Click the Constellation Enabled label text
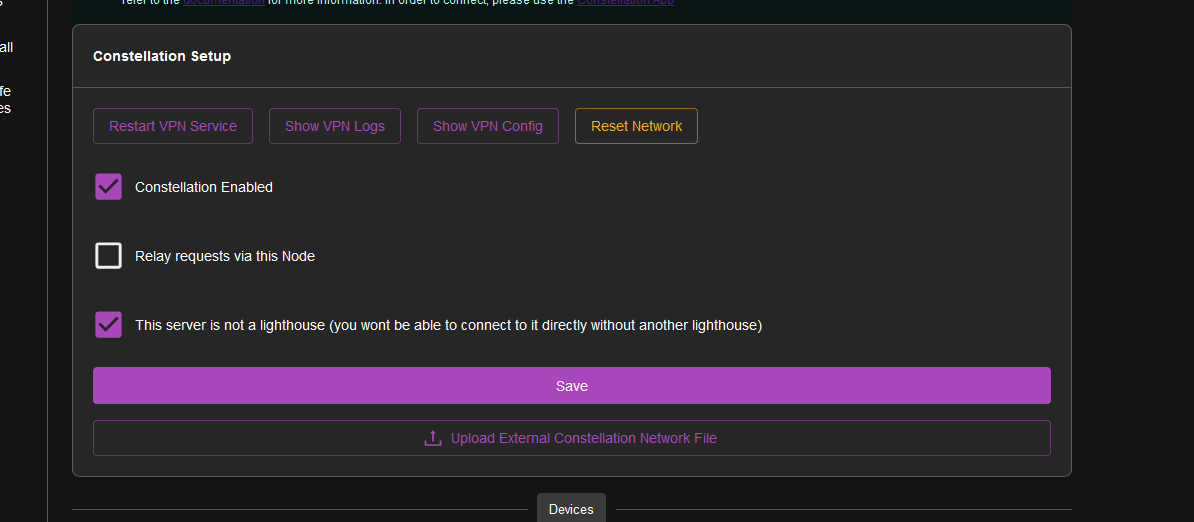This screenshot has width=1194, height=522. (x=204, y=187)
